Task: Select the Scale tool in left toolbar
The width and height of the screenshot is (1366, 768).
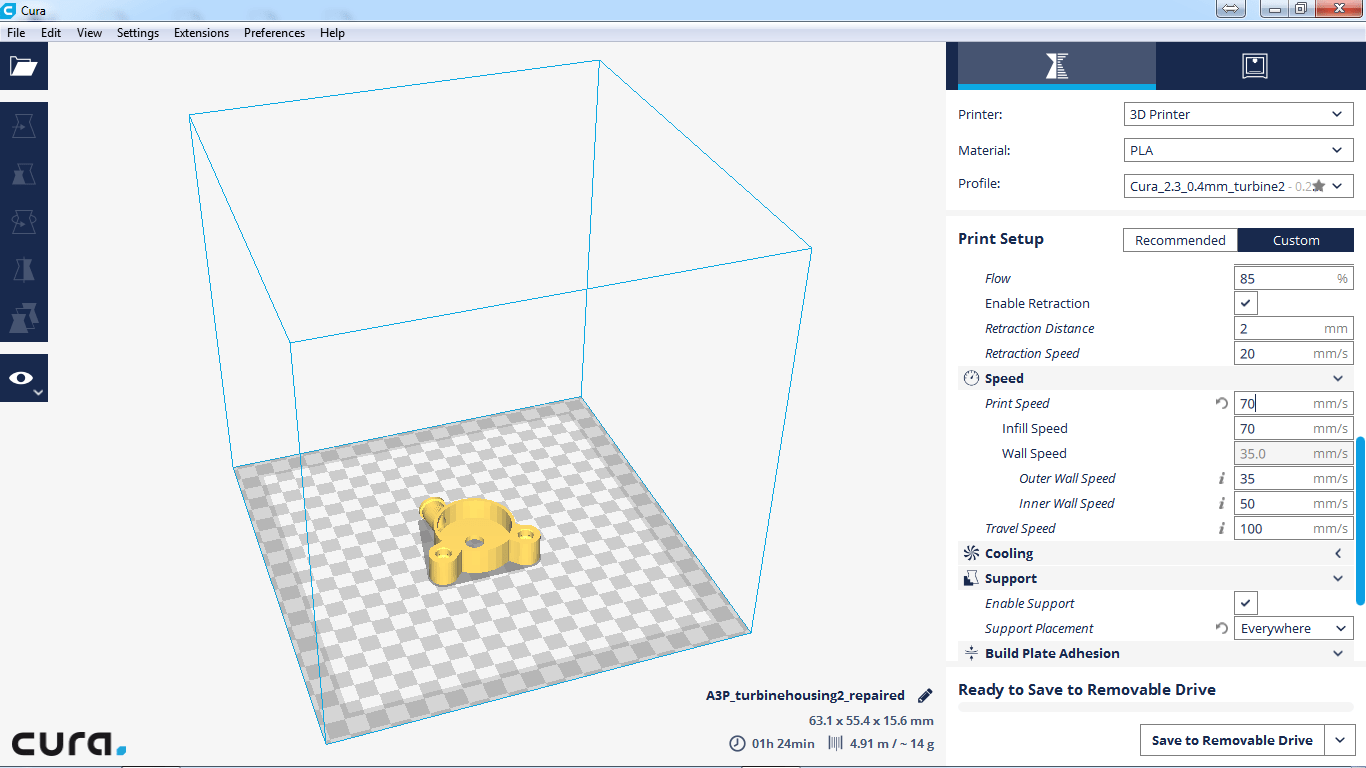Action: [23, 175]
